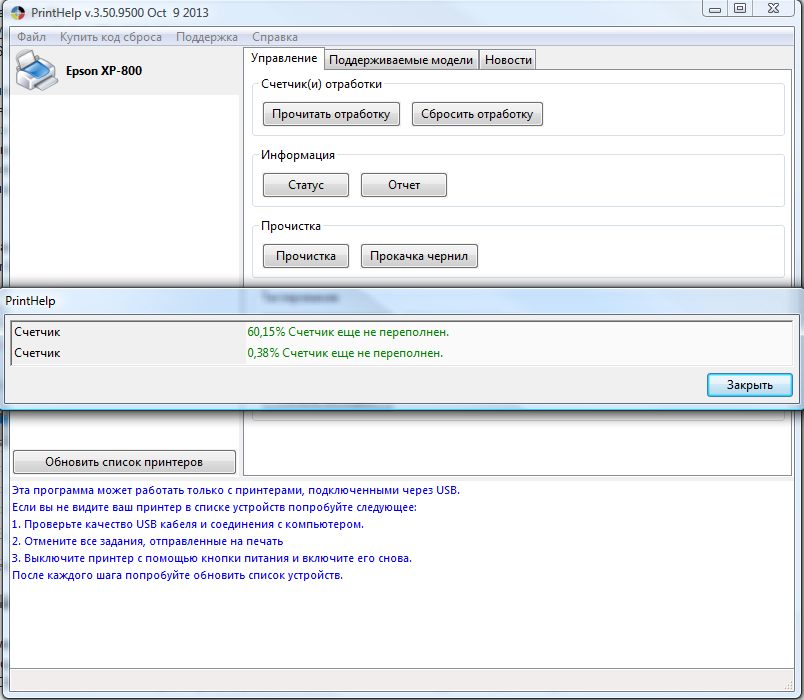Click the Информация group label
This screenshot has height=700, width=804.
(298, 155)
